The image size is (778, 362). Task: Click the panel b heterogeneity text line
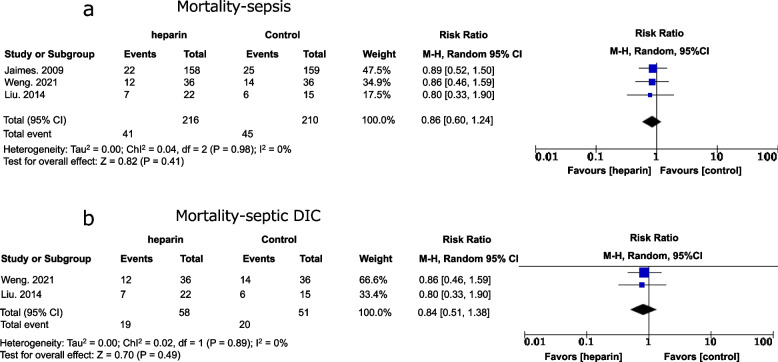(x=144, y=343)
